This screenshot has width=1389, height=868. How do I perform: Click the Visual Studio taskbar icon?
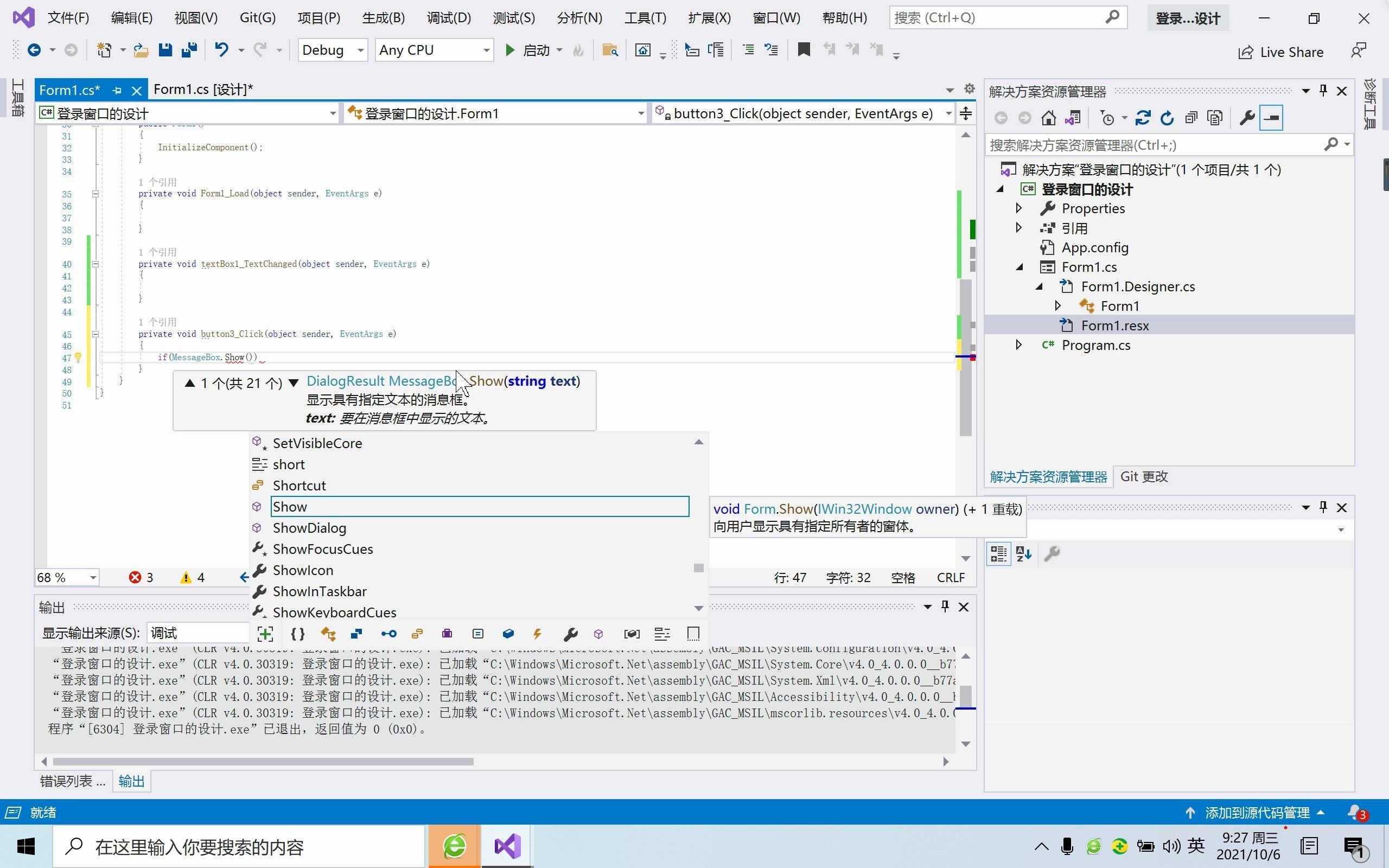(x=507, y=846)
